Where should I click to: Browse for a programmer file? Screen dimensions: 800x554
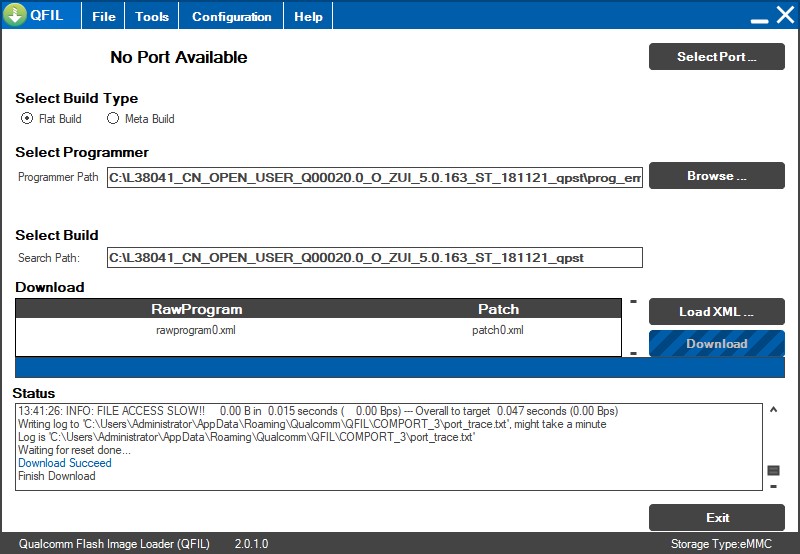click(716, 176)
